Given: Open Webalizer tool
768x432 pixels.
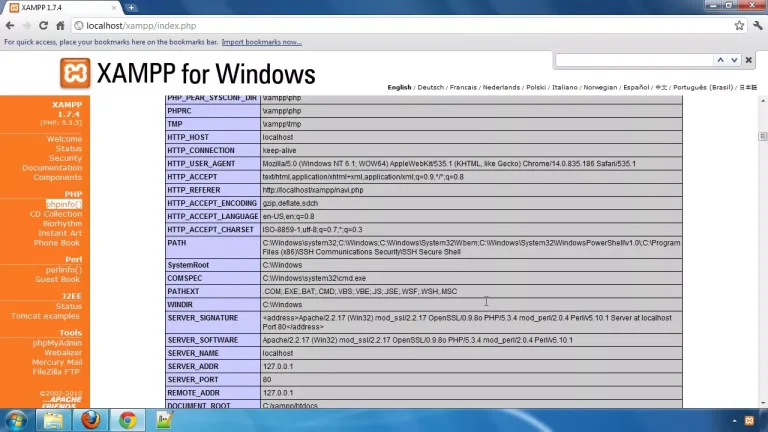Looking at the screenshot, I should pos(63,353).
